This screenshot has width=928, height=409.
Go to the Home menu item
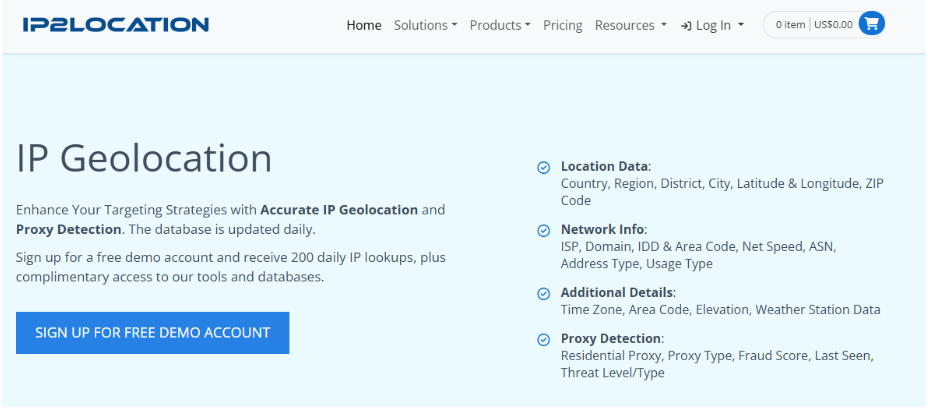tap(364, 25)
